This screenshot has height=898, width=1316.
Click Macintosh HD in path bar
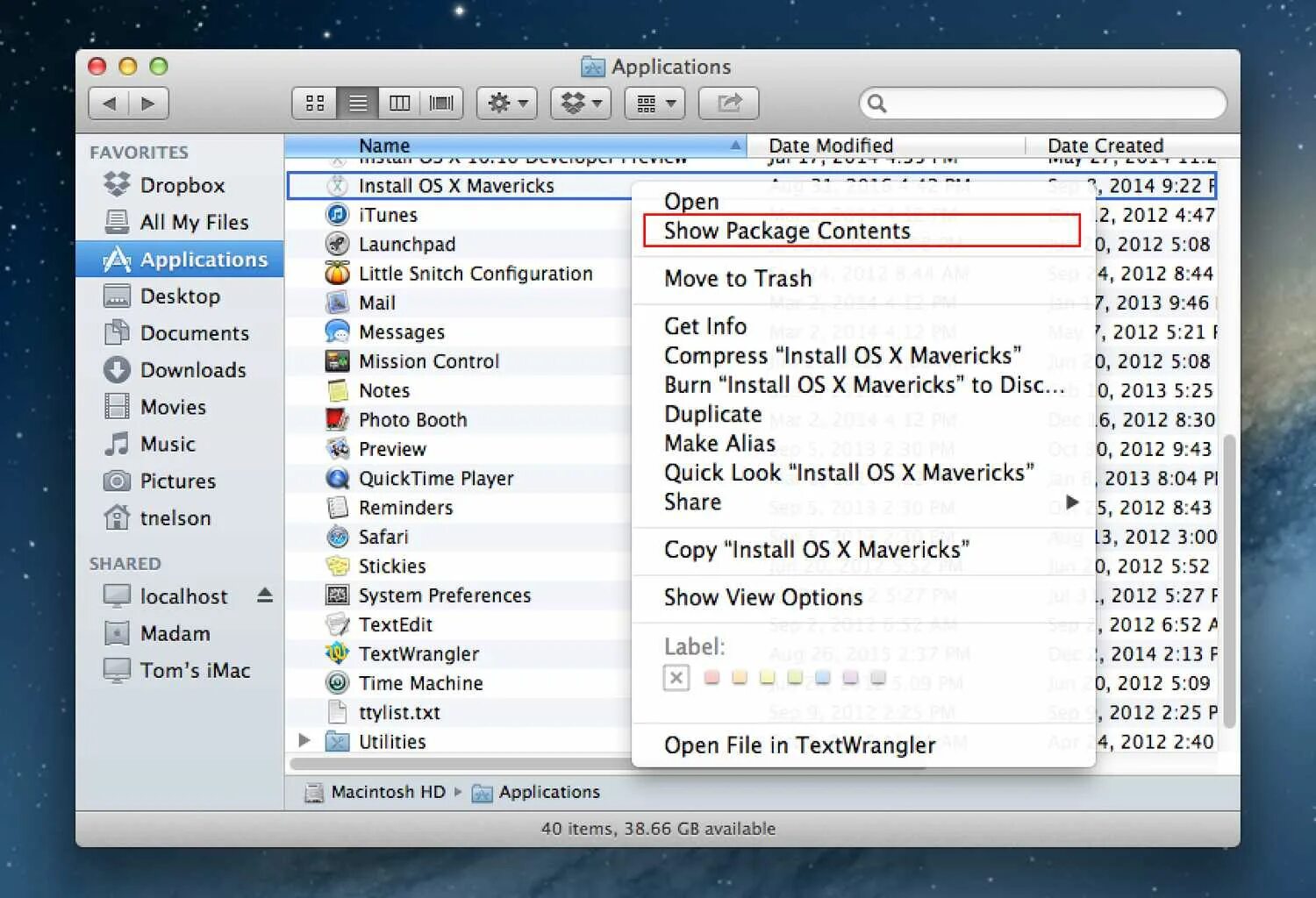click(375, 792)
